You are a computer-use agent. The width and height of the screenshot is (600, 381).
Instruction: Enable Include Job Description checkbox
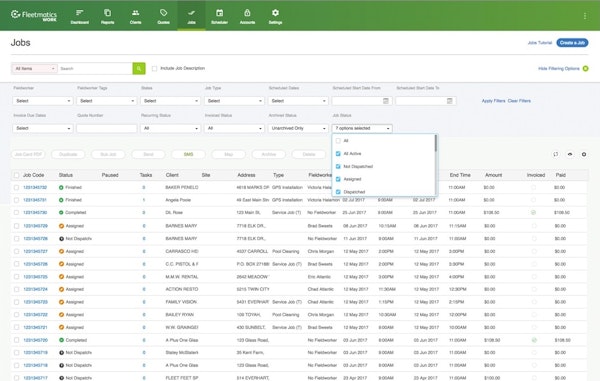(154, 68)
